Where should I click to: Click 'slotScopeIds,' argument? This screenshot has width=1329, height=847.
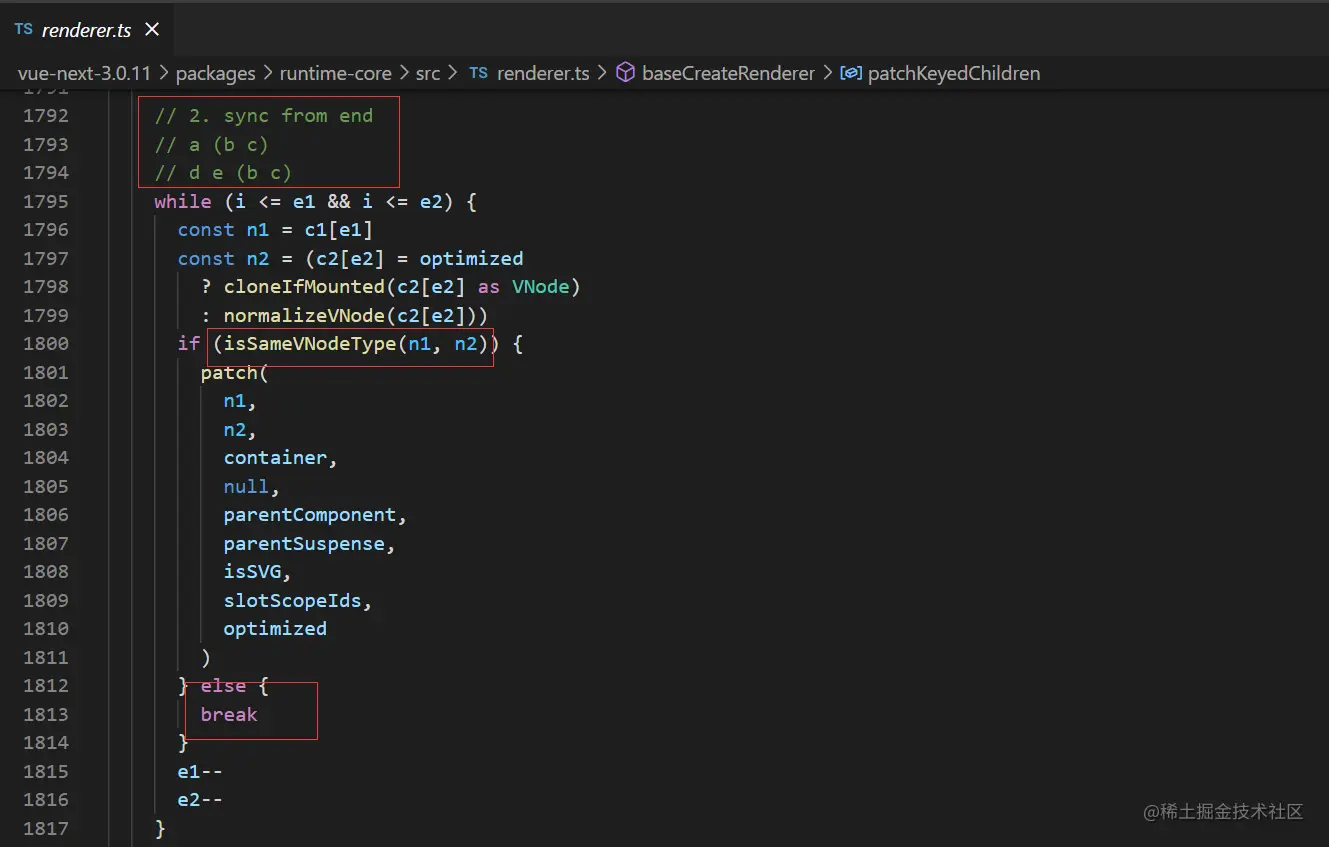pos(298,601)
